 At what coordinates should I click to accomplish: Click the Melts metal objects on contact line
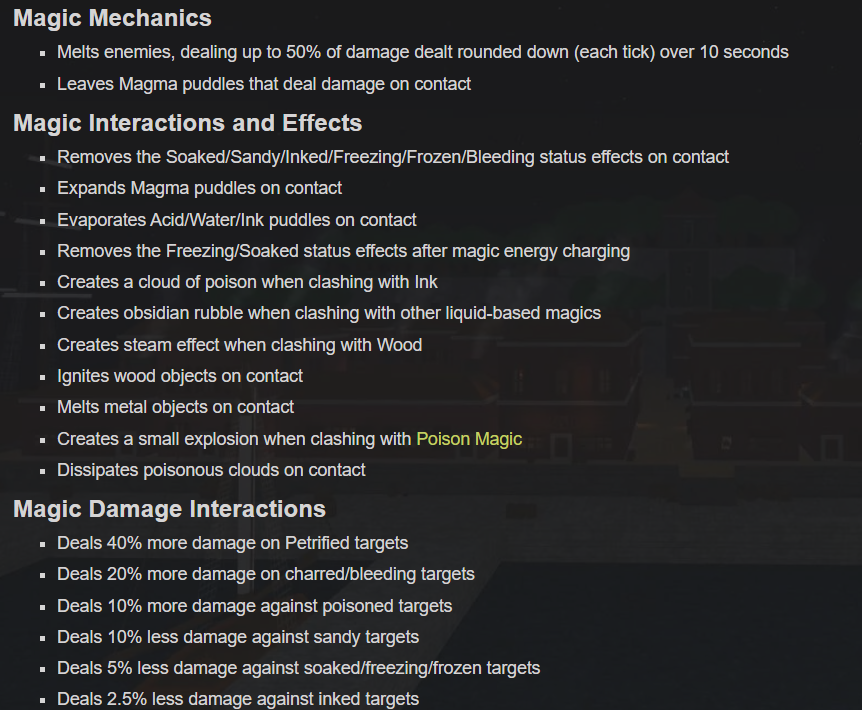click(175, 407)
